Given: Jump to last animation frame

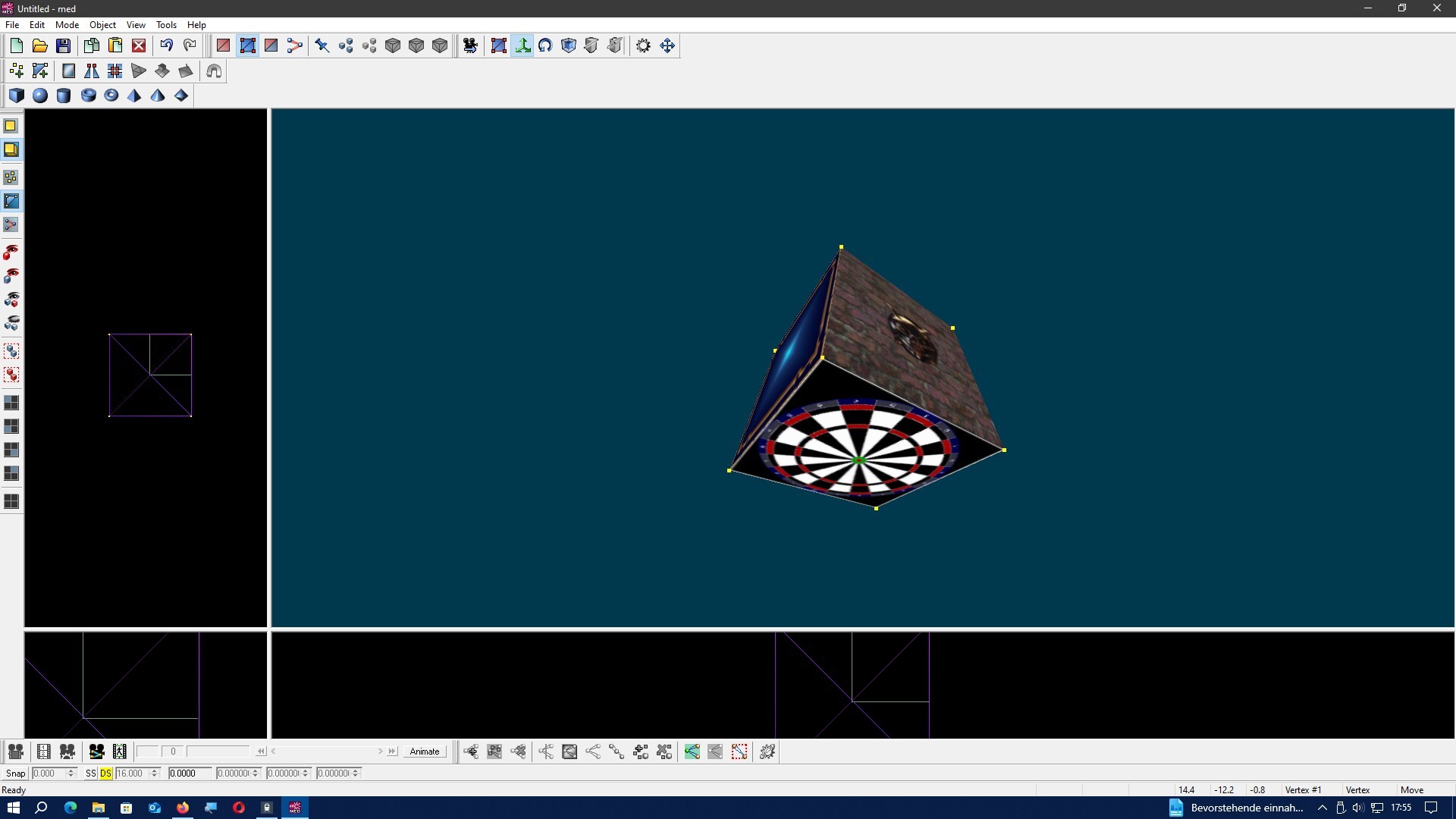Looking at the screenshot, I should click(392, 752).
